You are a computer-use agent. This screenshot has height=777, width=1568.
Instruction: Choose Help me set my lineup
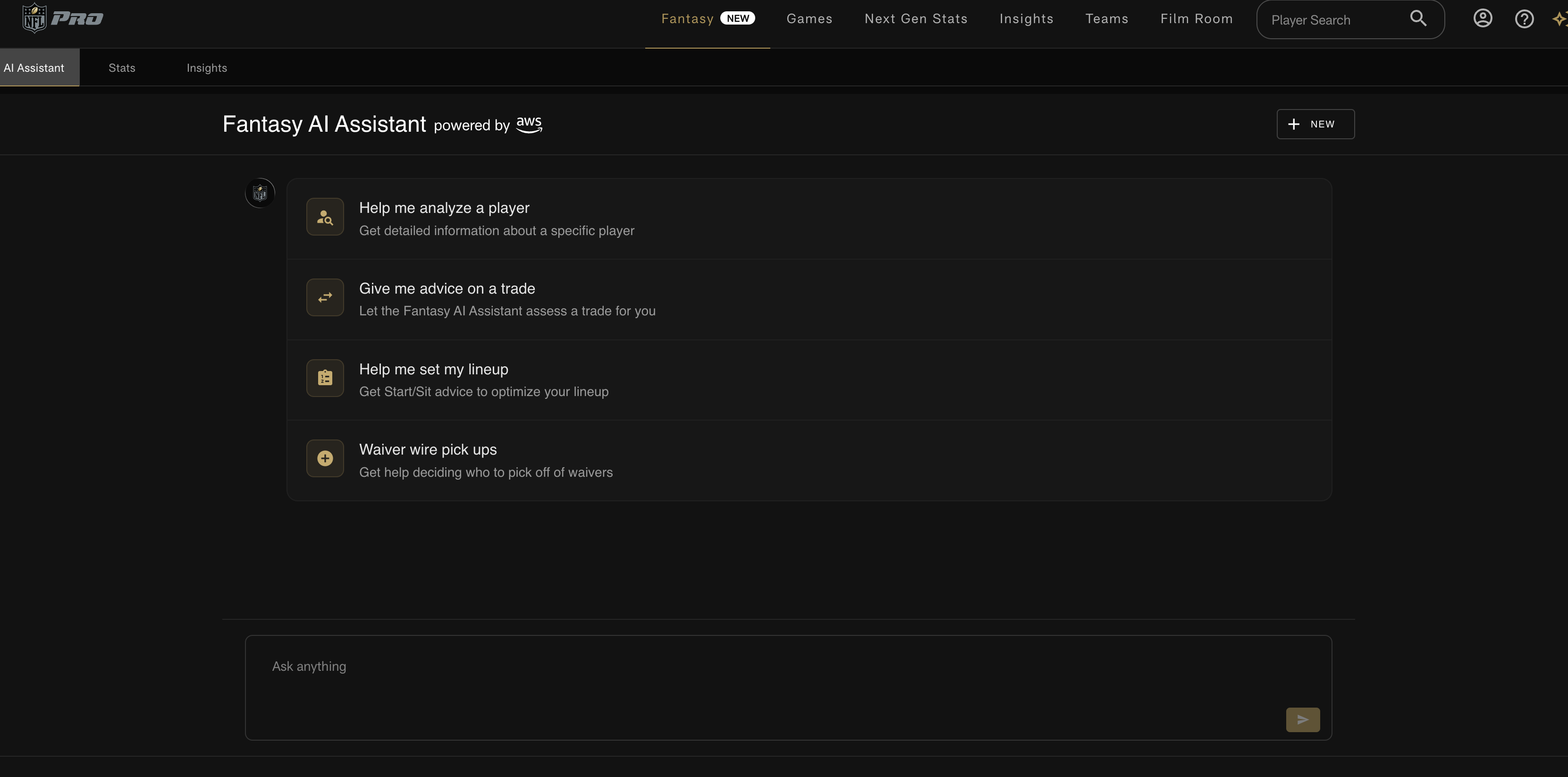coord(809,380)
